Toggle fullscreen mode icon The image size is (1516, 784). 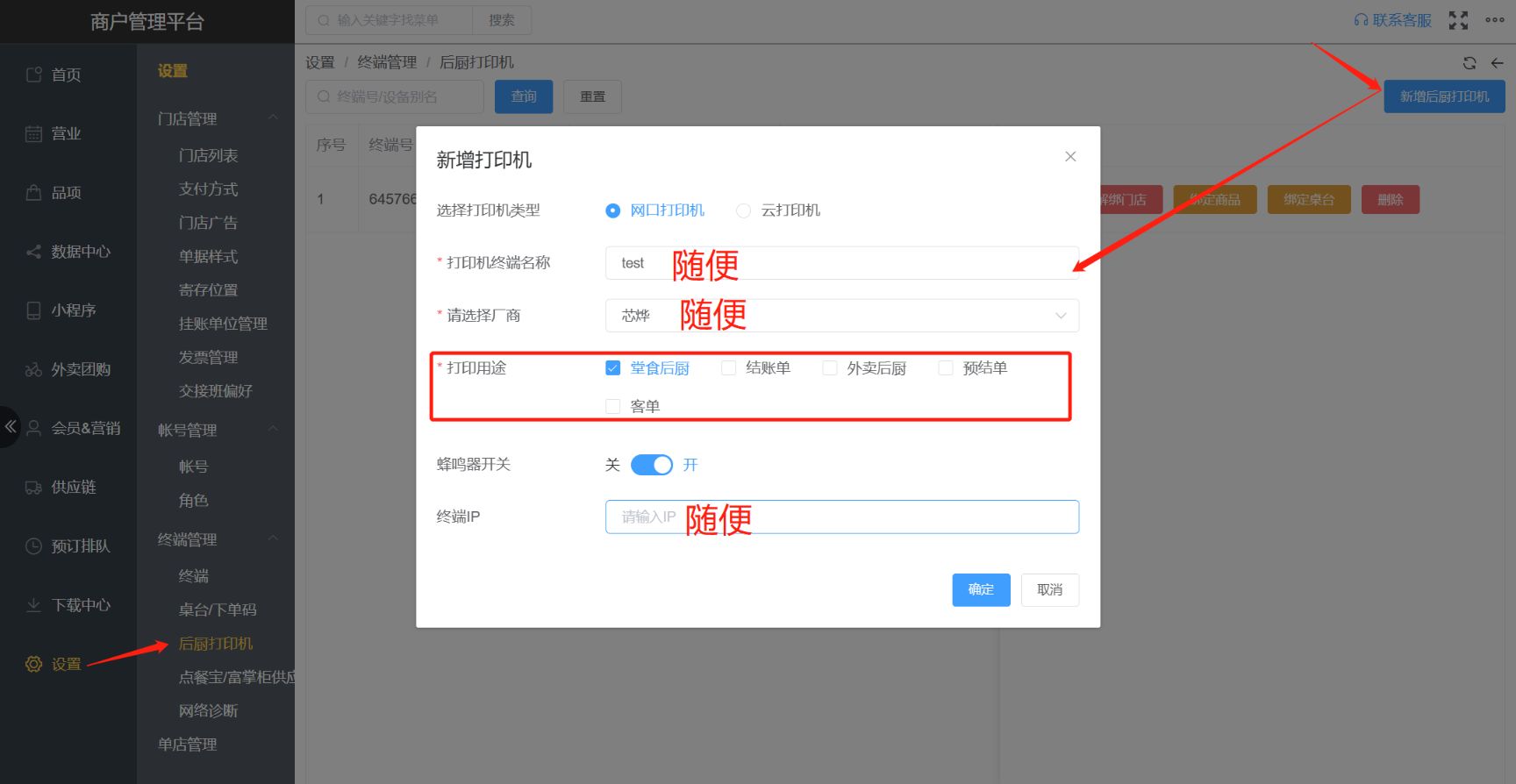(x=1458, y=20)
